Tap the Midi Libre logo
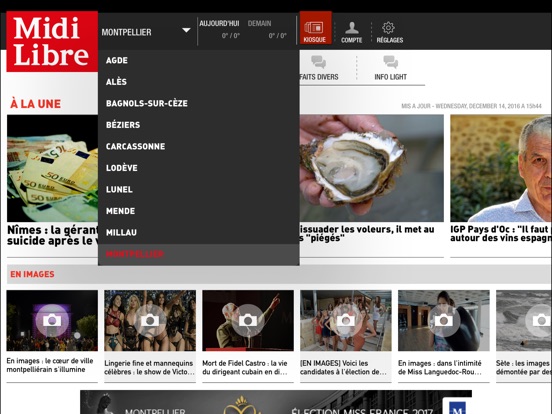 tap(52, 42)
